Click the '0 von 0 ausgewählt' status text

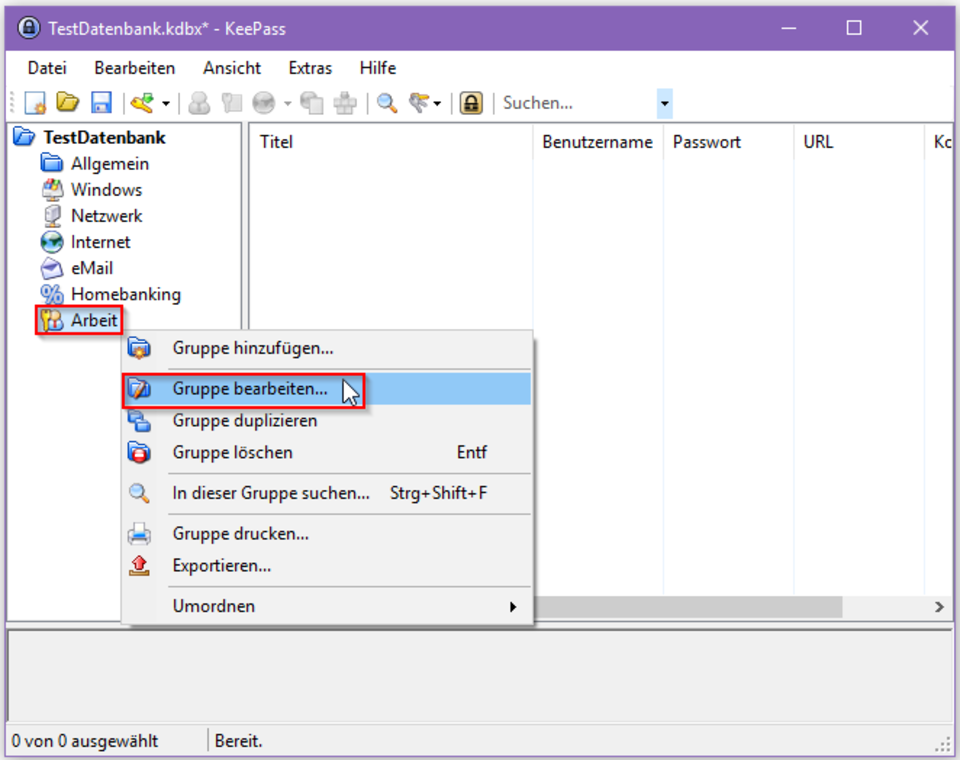click(x=84, y=741)
